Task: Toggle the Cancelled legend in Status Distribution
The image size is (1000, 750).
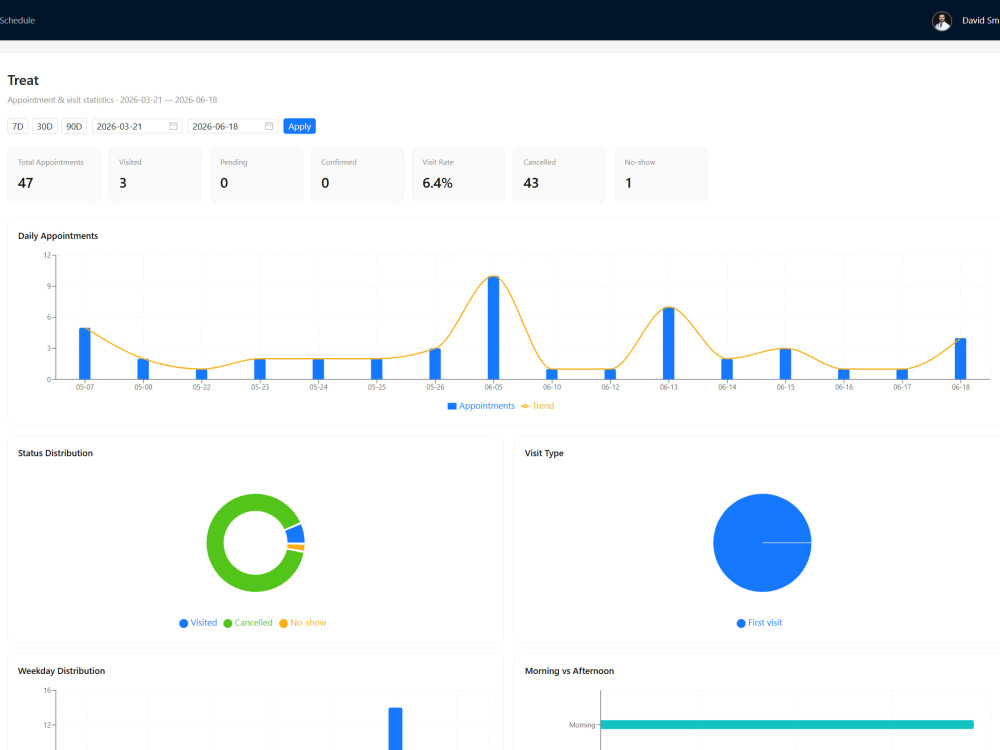Action: (247, 623)
